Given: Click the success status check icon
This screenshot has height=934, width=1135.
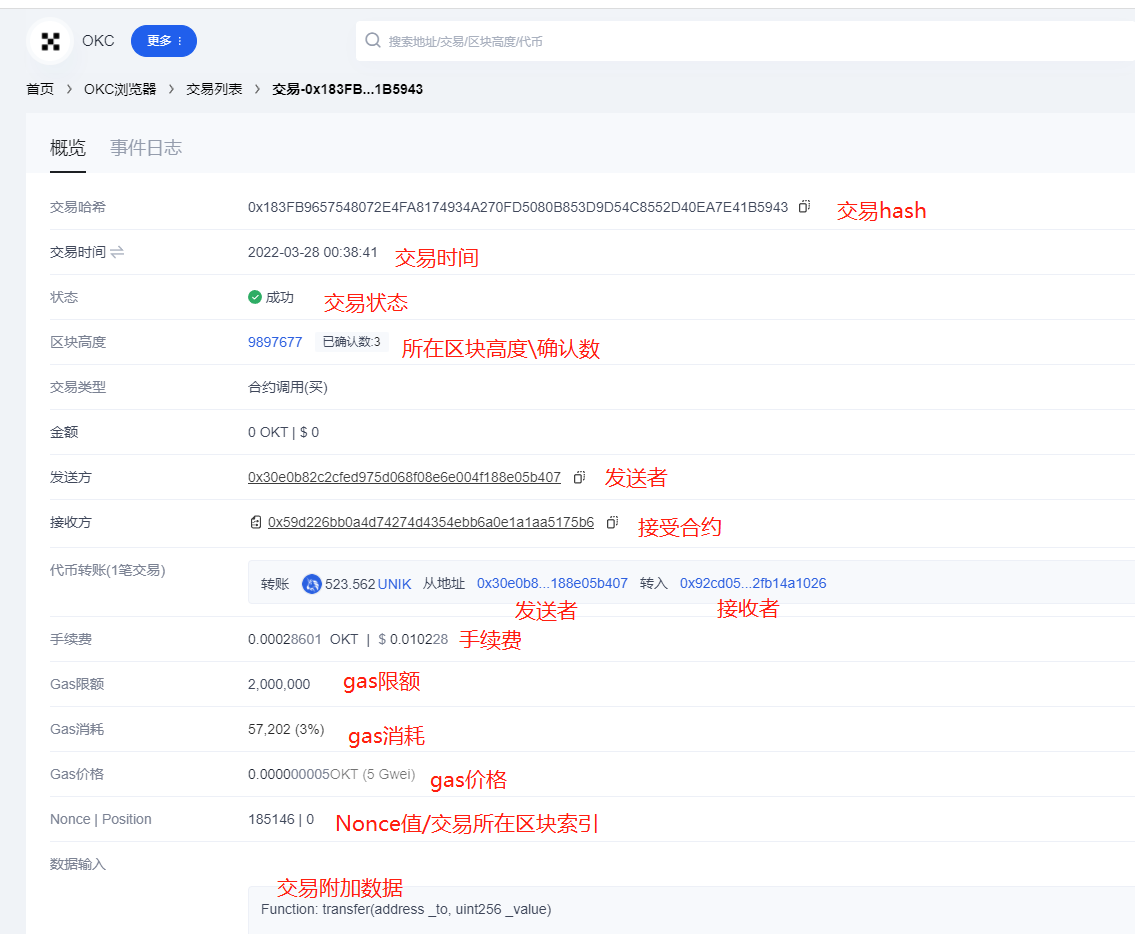Looking at the screenshot, I should (254, 297).
